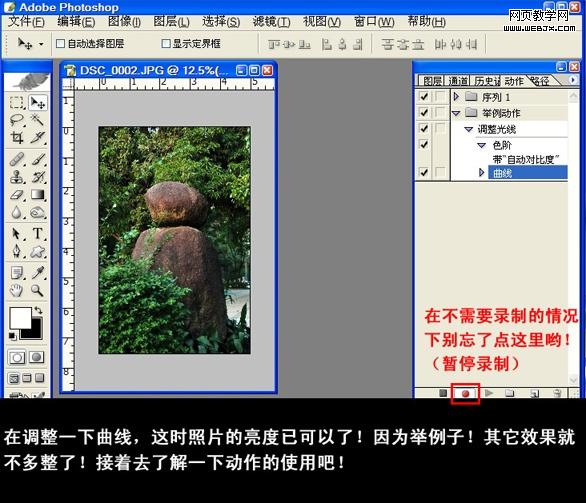Viewport: 586px width, 503px height.
Task: Select the Healing Brush tool
Action: click(17, 160)
